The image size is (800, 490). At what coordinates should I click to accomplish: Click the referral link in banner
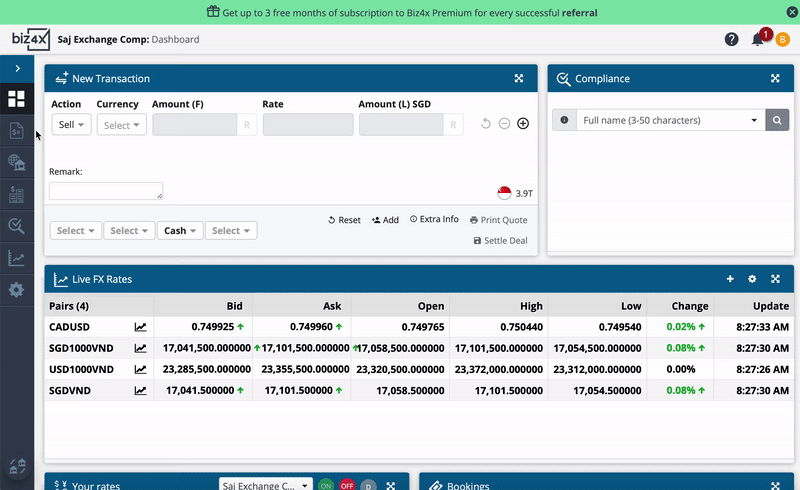click(580, 13)
